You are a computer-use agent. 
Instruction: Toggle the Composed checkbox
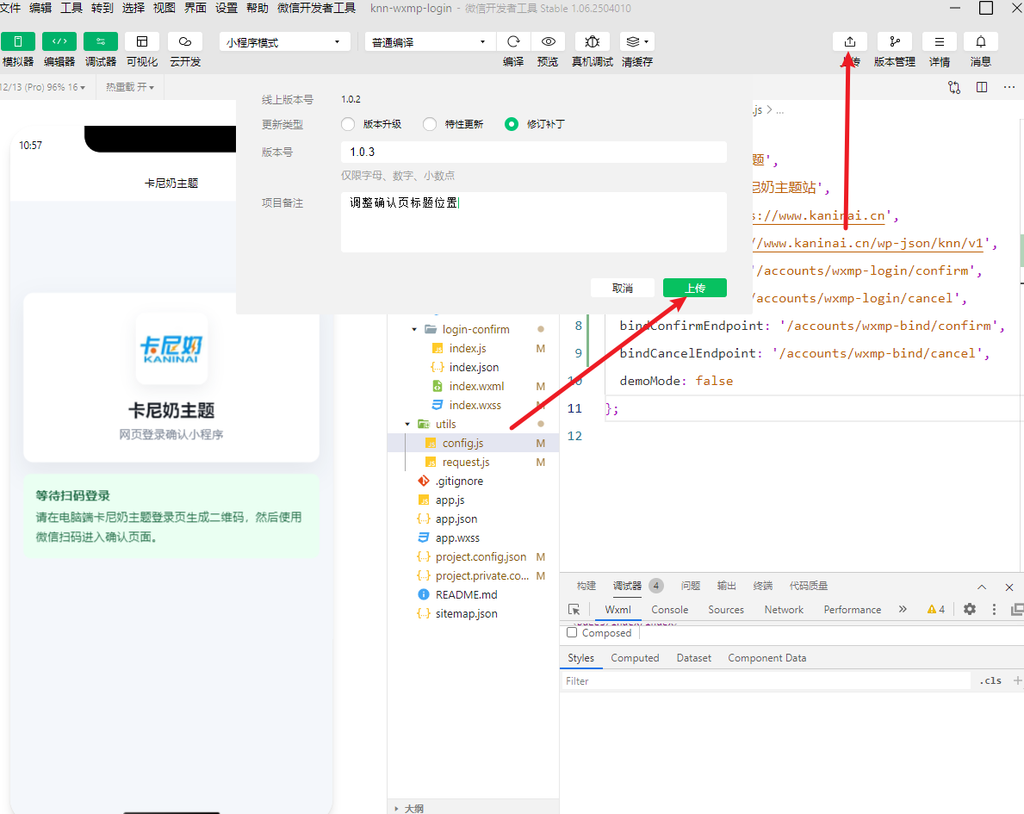(572, 632)
